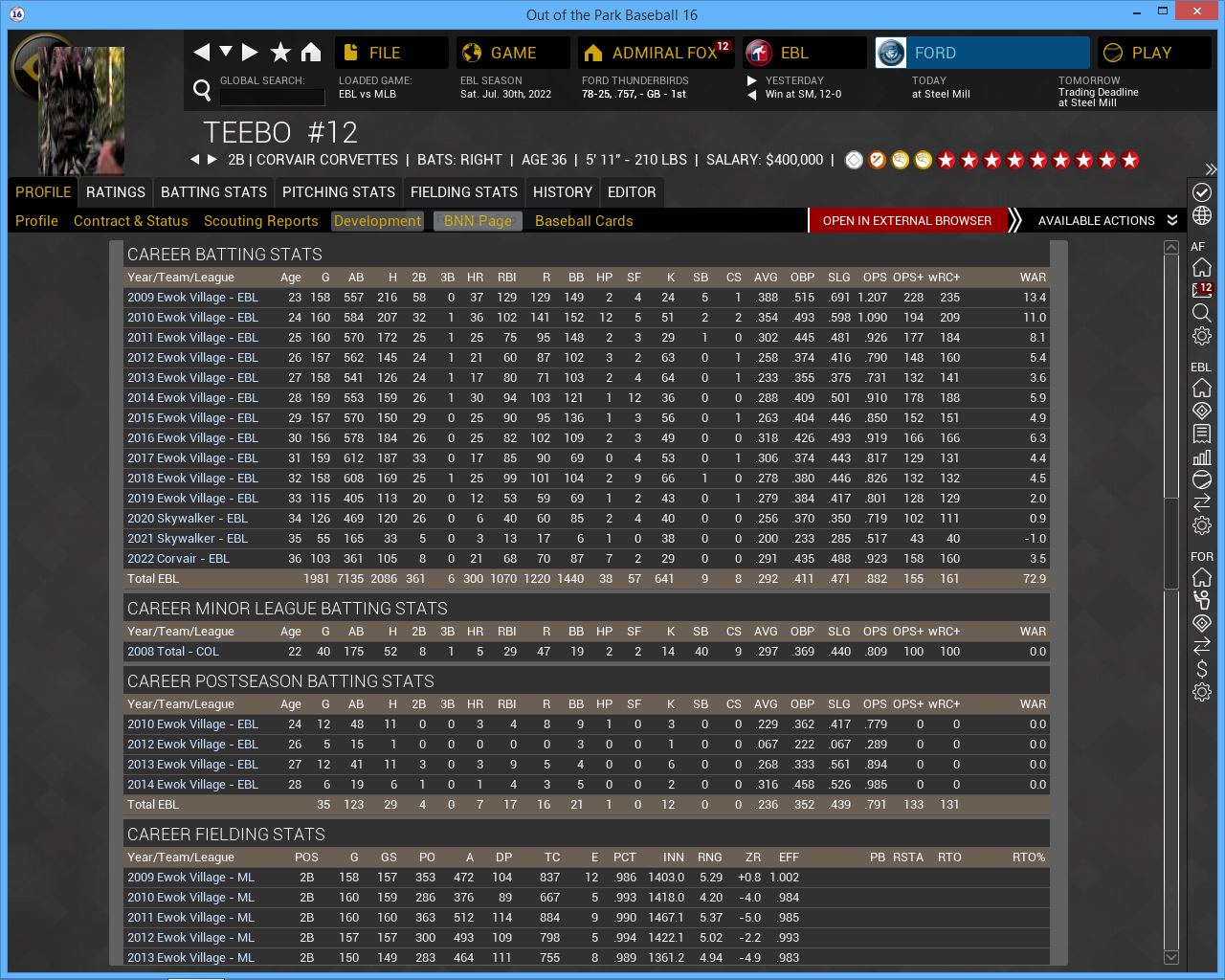Click into the Global Search input field

(x=272, y=97)
